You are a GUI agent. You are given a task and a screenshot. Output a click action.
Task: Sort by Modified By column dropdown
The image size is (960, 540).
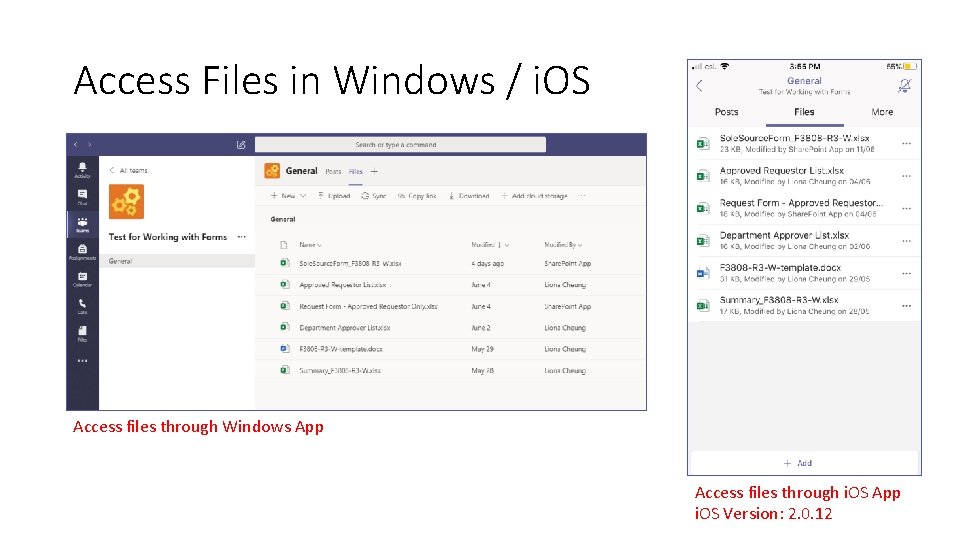pos(563,245)
